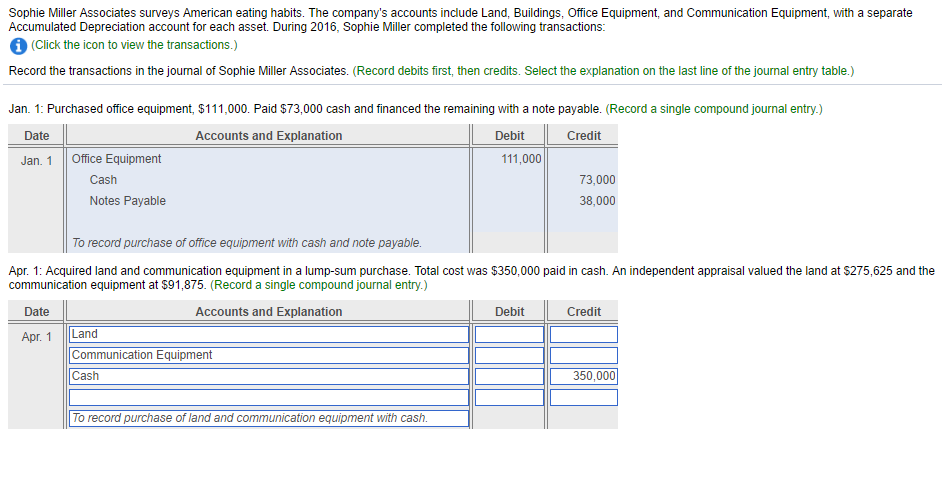
Task: Click the Credit field in the Land row
Action: [583, 334]
